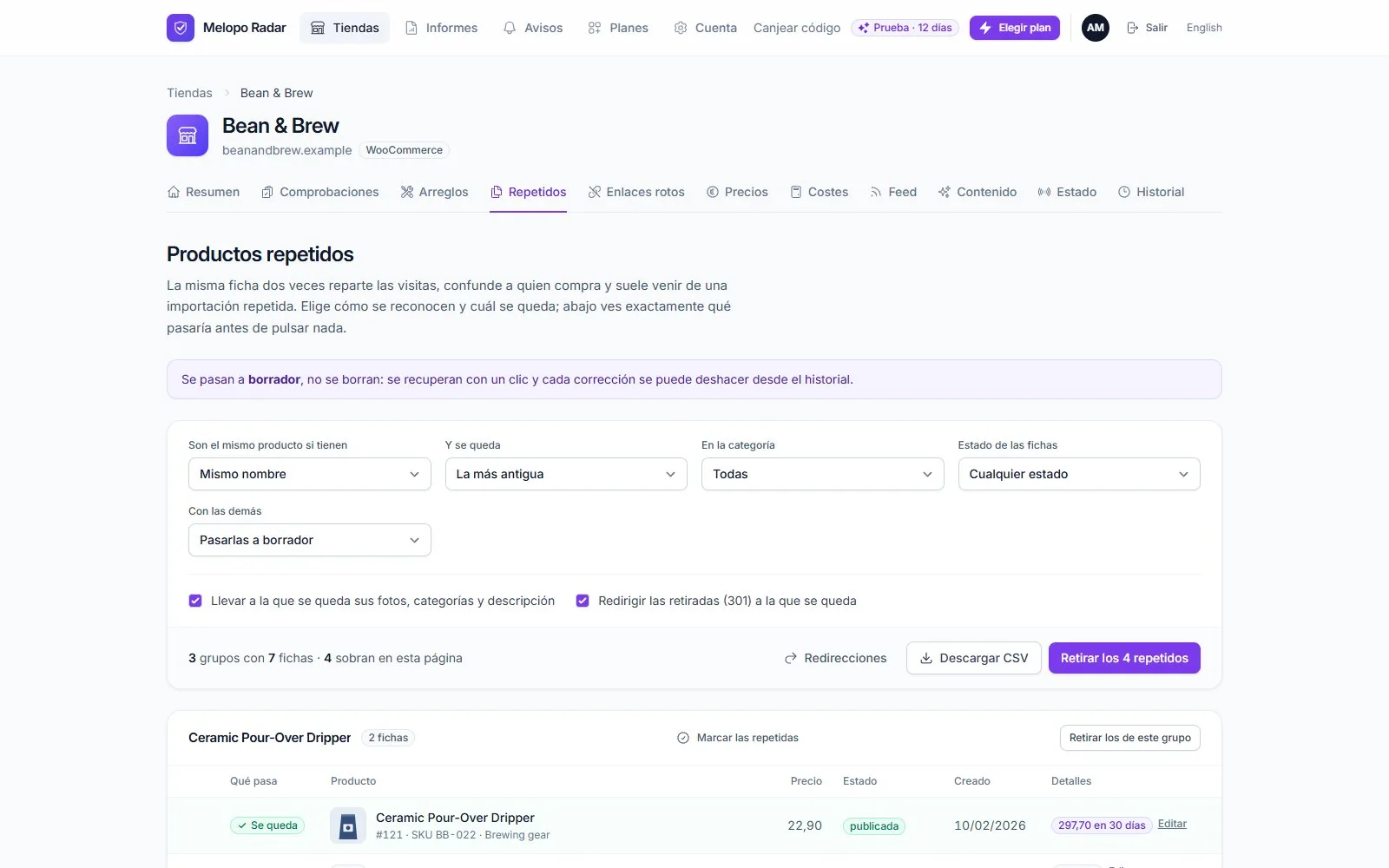This screenshot has width=1389, height=868.
Task: Uncheck Redirigir las retiradas (301)
Action: click(583, 601)
